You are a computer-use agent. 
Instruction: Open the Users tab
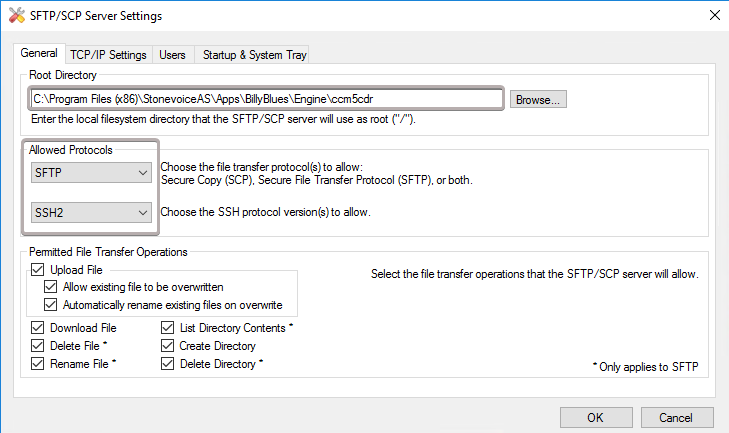coord(172,54)
